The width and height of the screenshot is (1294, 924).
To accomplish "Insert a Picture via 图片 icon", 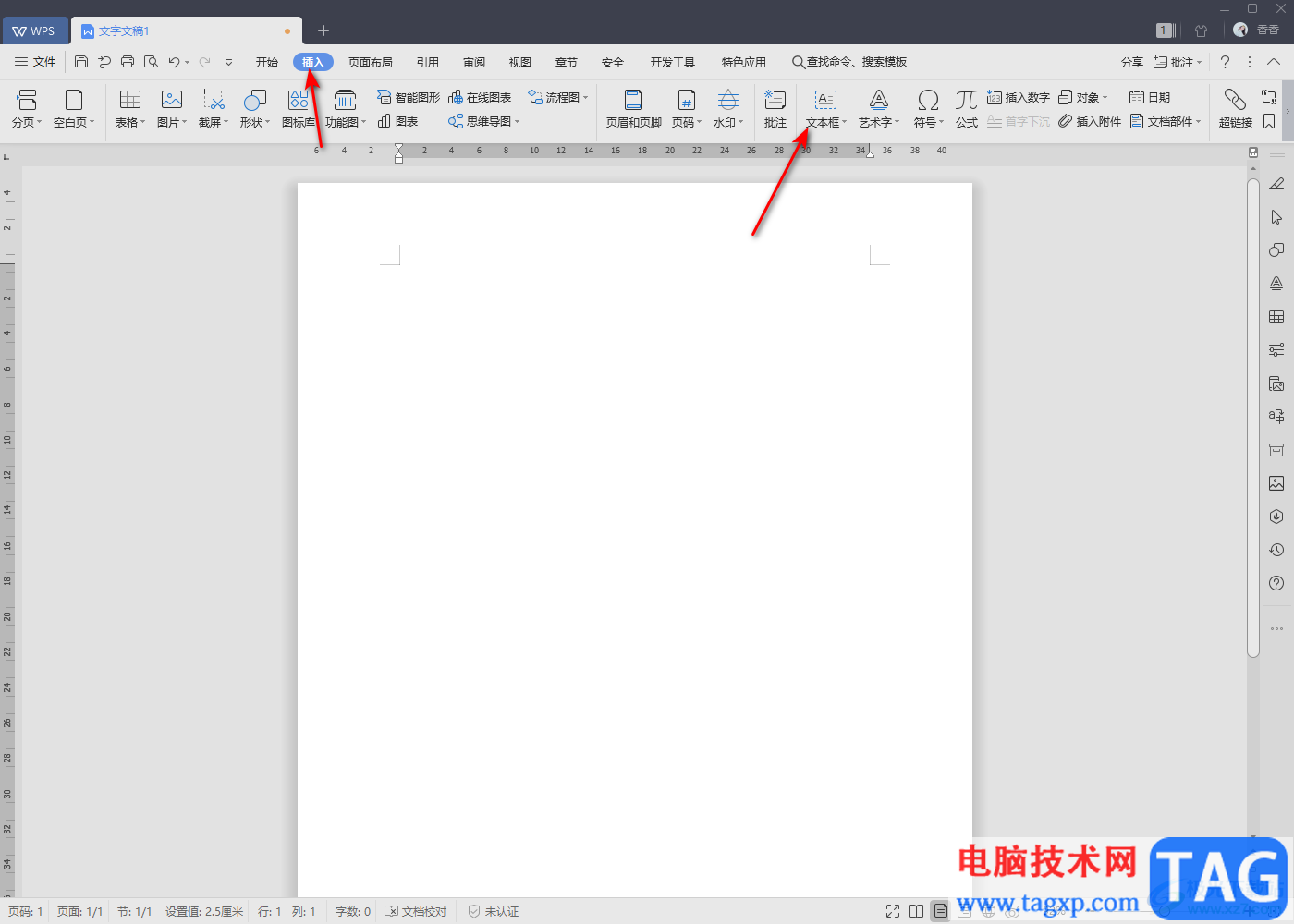I will click(x=172, y=109).
